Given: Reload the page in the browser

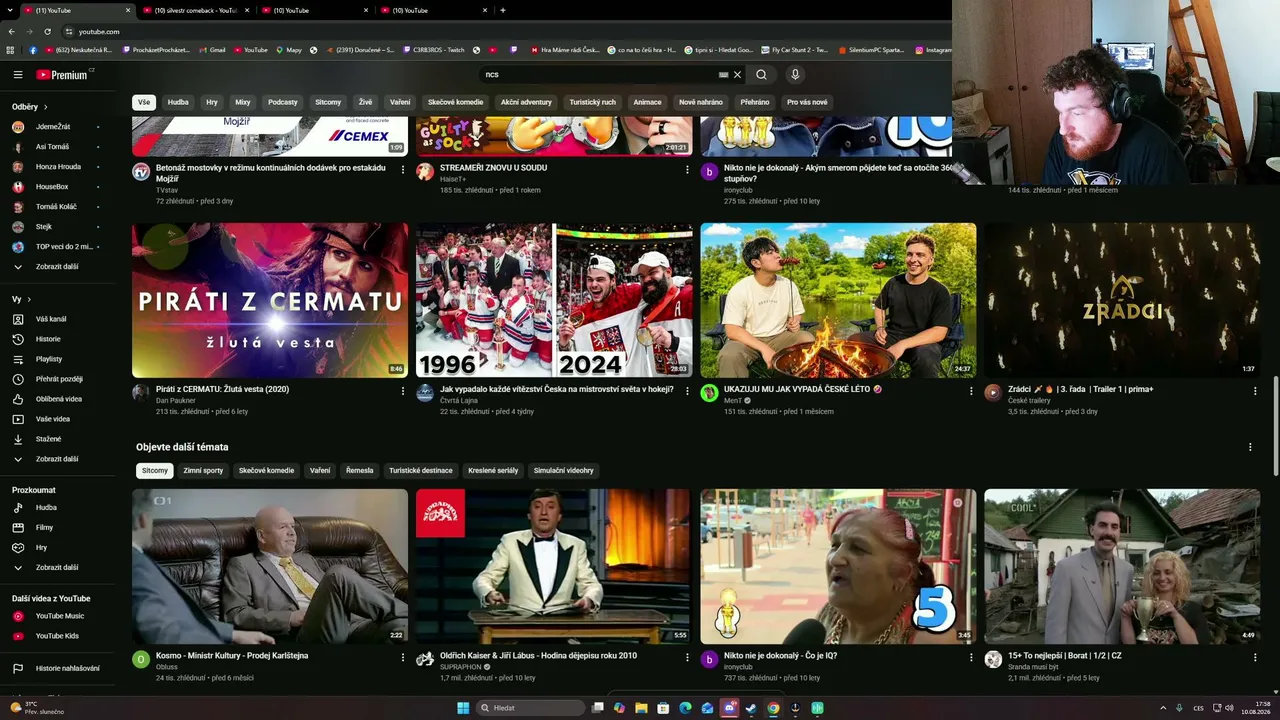Looking at the screenshot, I should (47, 32).
